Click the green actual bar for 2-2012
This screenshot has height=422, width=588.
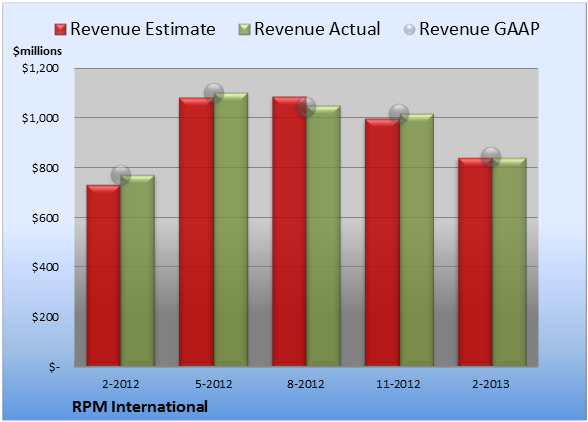(138, 270)
